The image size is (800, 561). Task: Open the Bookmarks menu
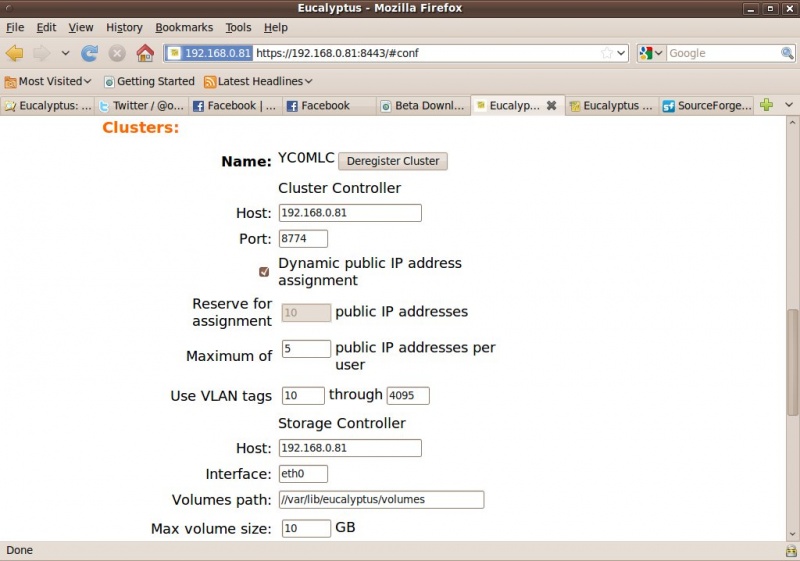point(184,27)
